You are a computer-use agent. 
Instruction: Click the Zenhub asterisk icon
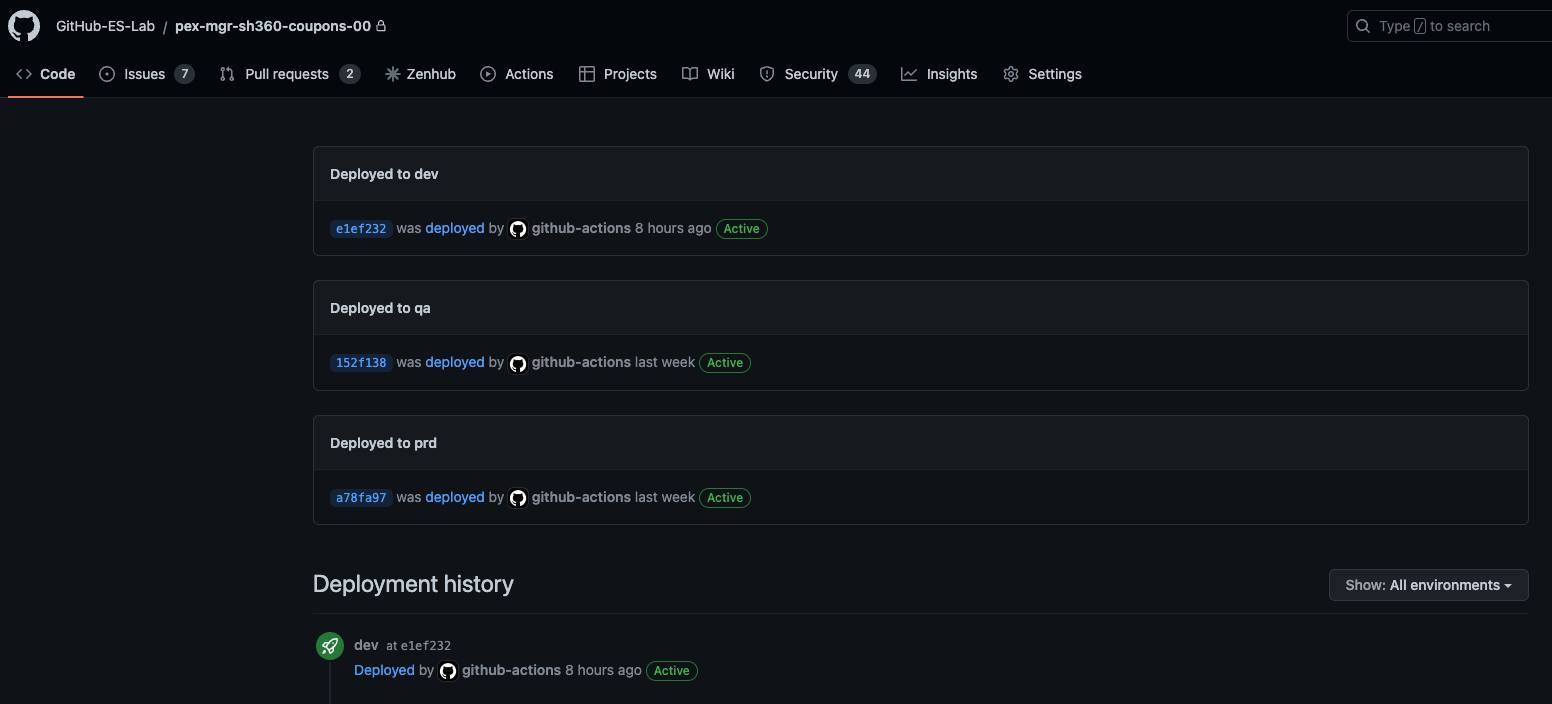click(x=393, y=74)
